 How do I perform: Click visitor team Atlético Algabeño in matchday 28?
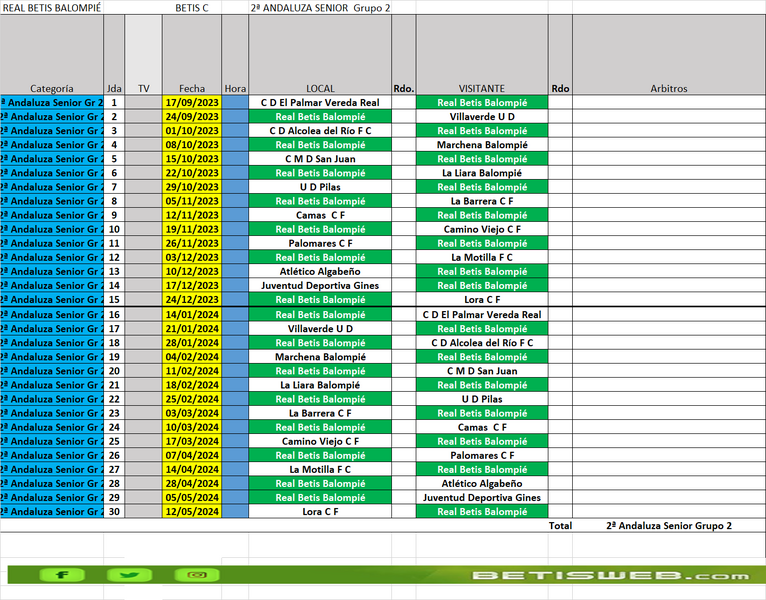coord(482,484)
